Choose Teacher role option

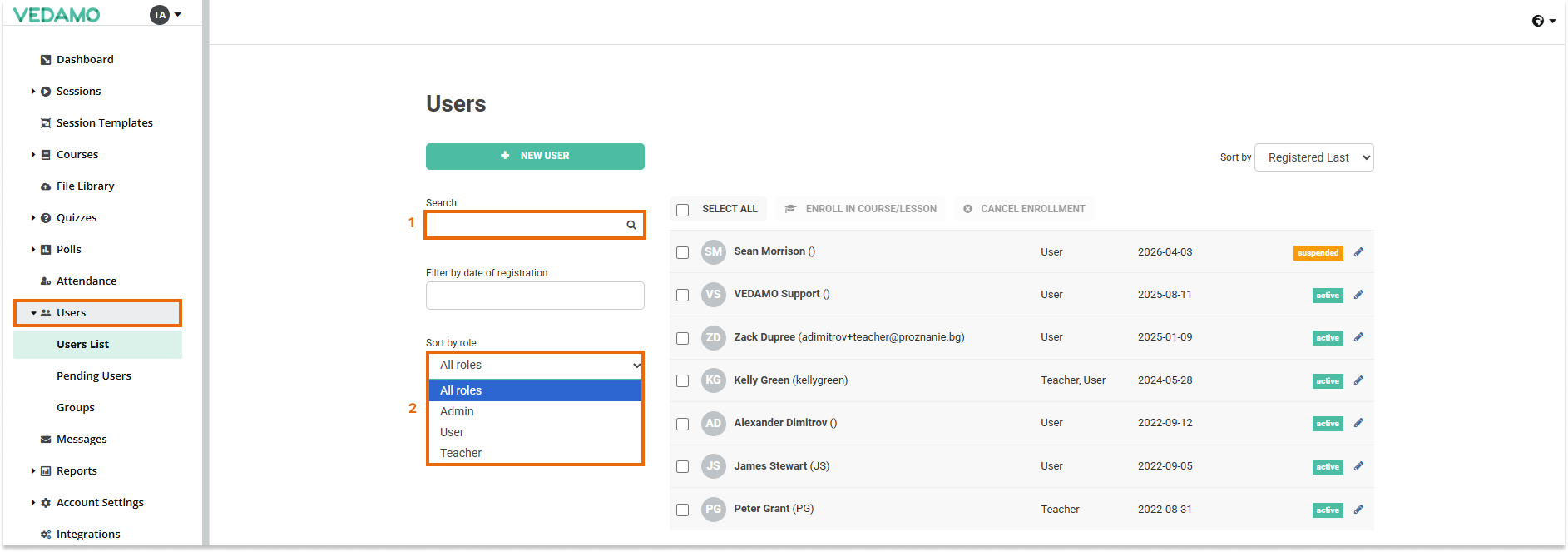click(x=536, y=453)
